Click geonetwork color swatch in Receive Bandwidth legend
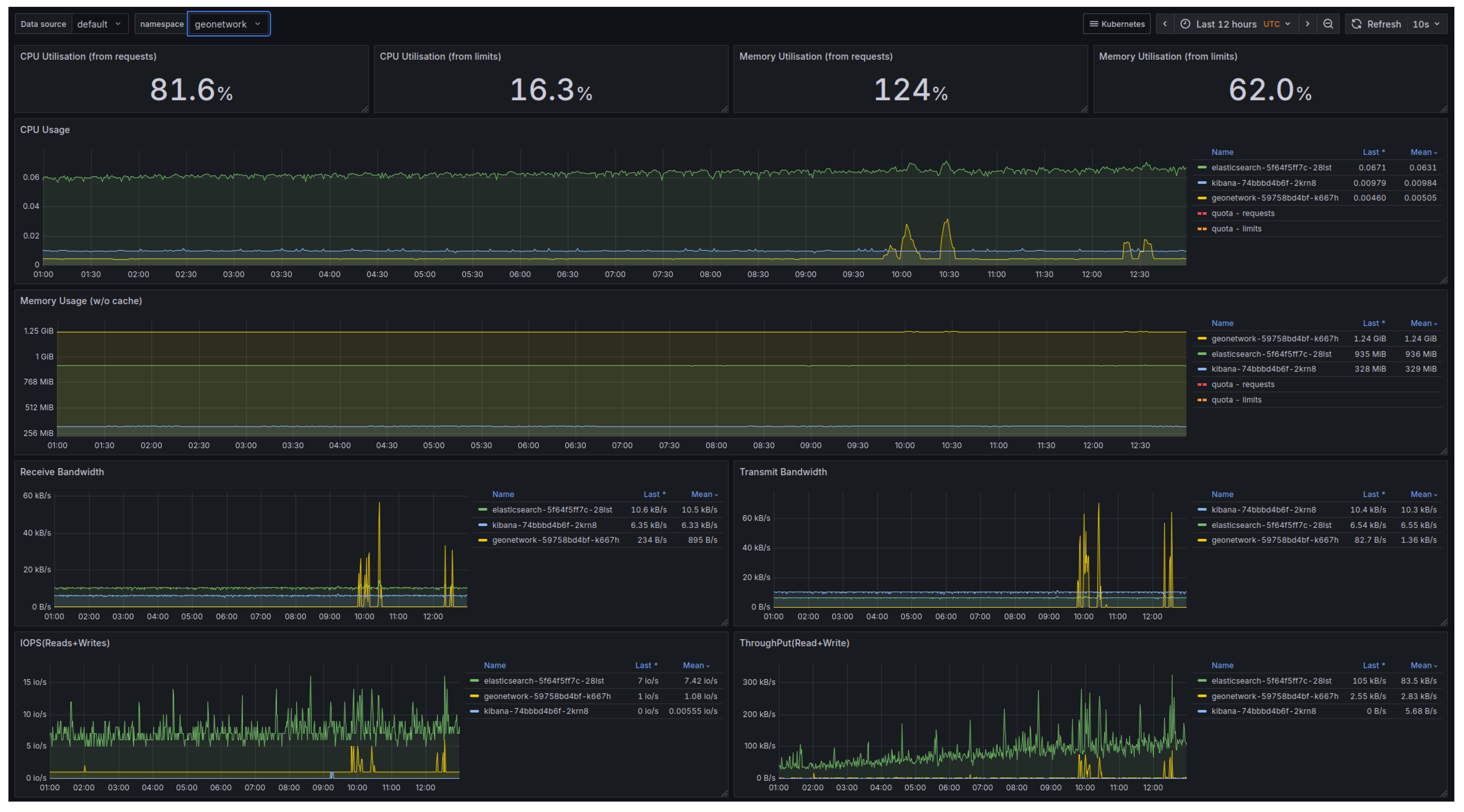This screenshot has height=812, width=1464. pyautogui.click(x=483, y=540)
